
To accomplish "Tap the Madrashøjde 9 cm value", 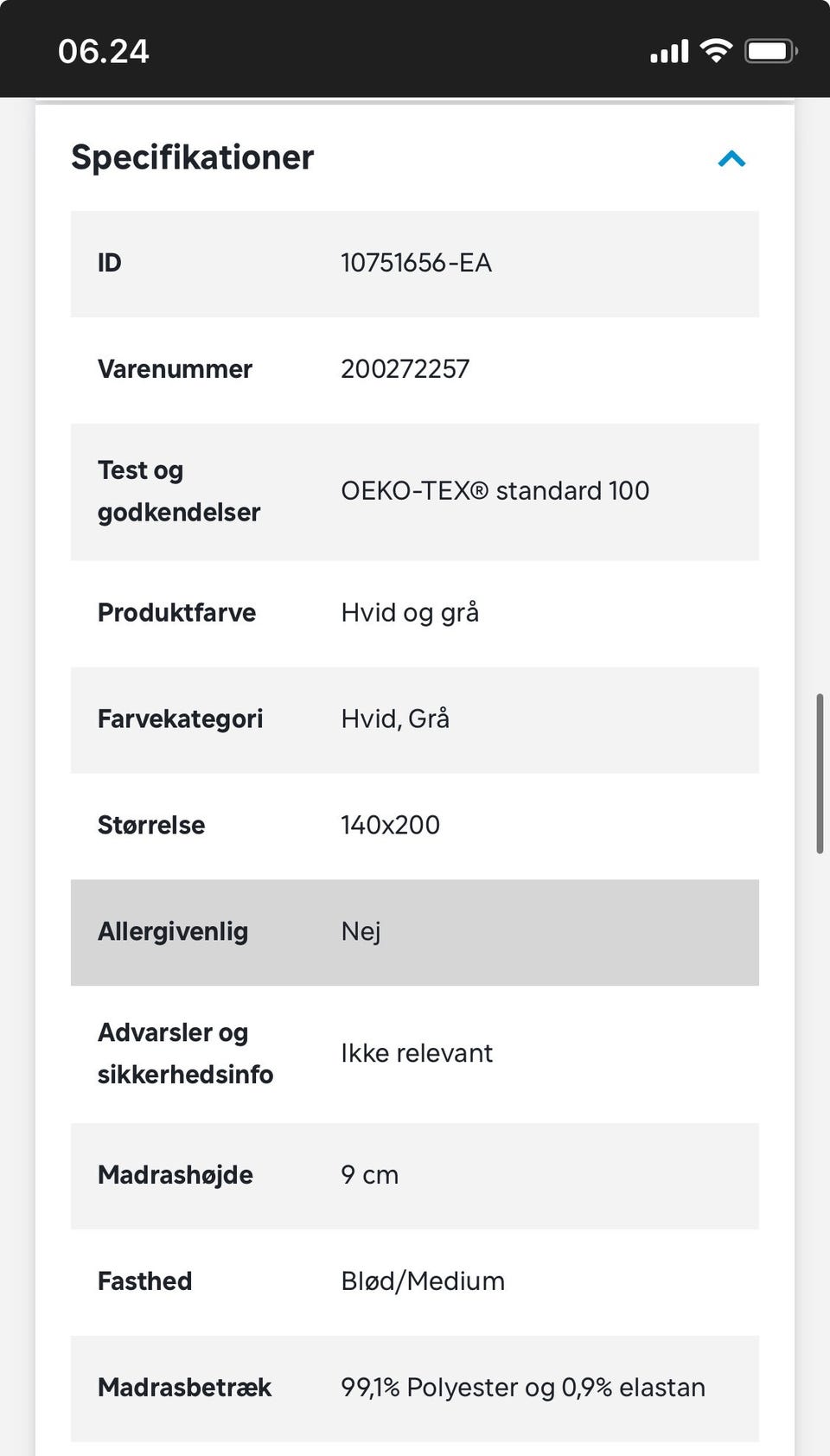I will click(369, 1175).
